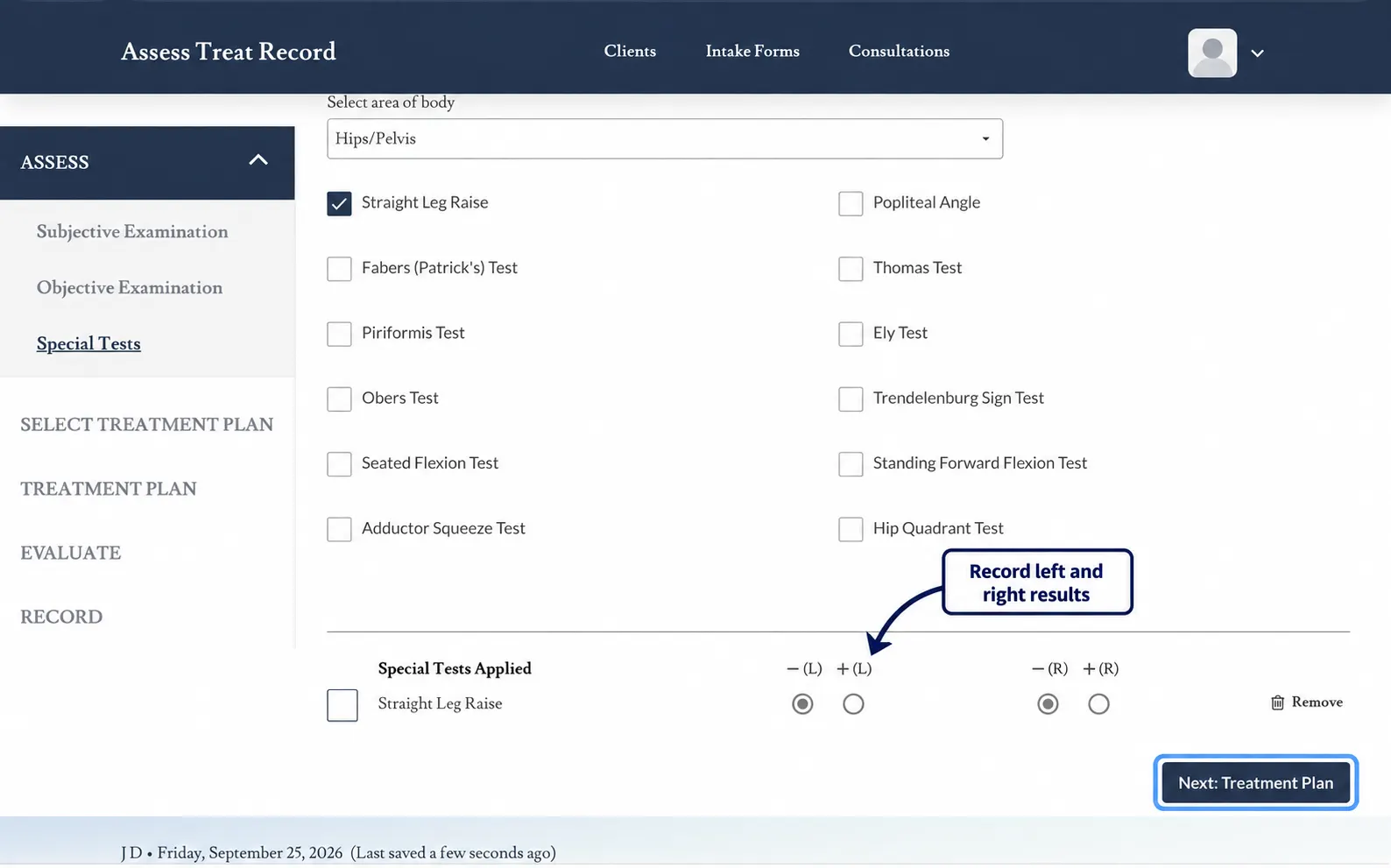Uncheck the Straight Leg Raise test checkbox
The image size is (1391, 868).
coord(339,203)
